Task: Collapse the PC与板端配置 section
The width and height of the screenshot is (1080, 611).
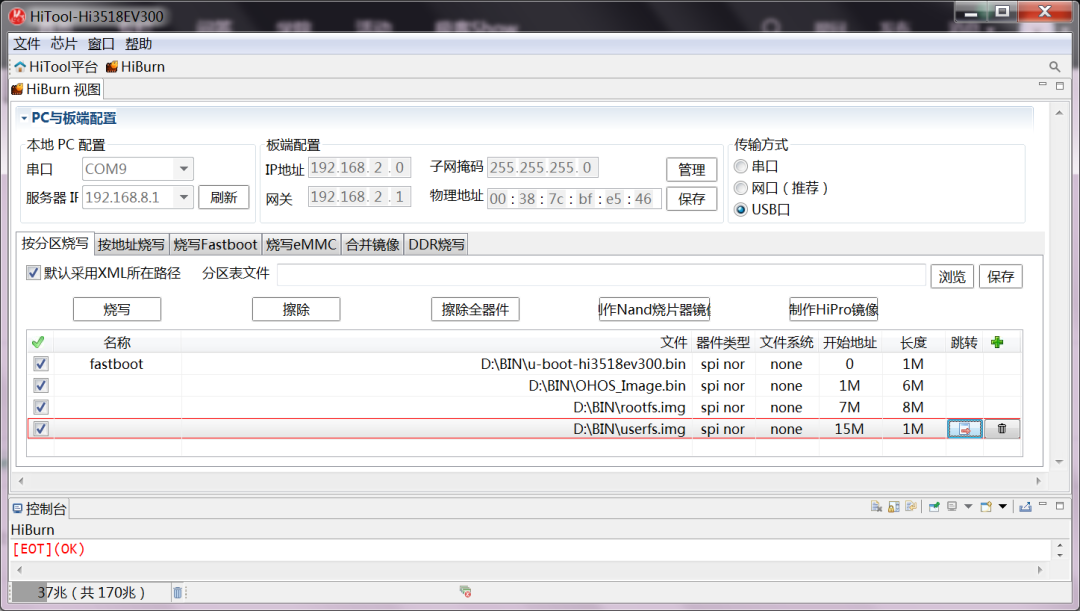Action: pyautogui.click(x=24, y=118)
